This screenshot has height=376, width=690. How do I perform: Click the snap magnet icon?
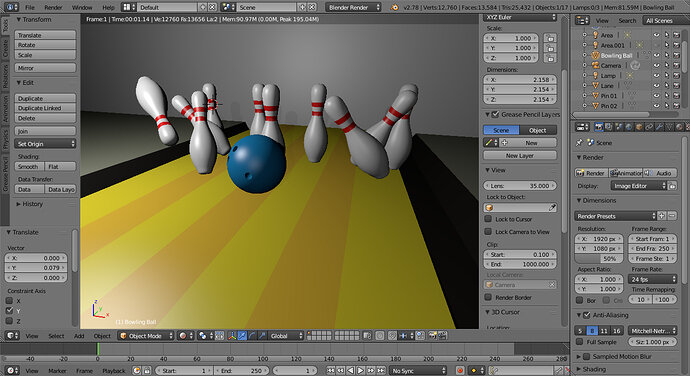(x=393, y=336)
